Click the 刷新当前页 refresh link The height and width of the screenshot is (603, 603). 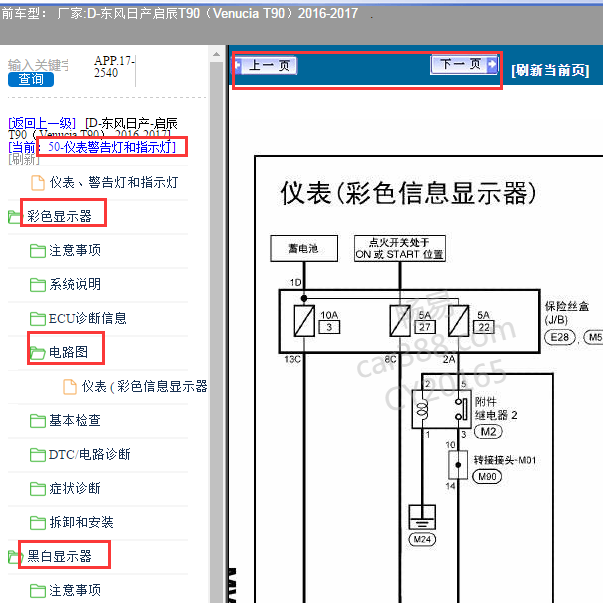pyautogui.click(x=550, y=70)
